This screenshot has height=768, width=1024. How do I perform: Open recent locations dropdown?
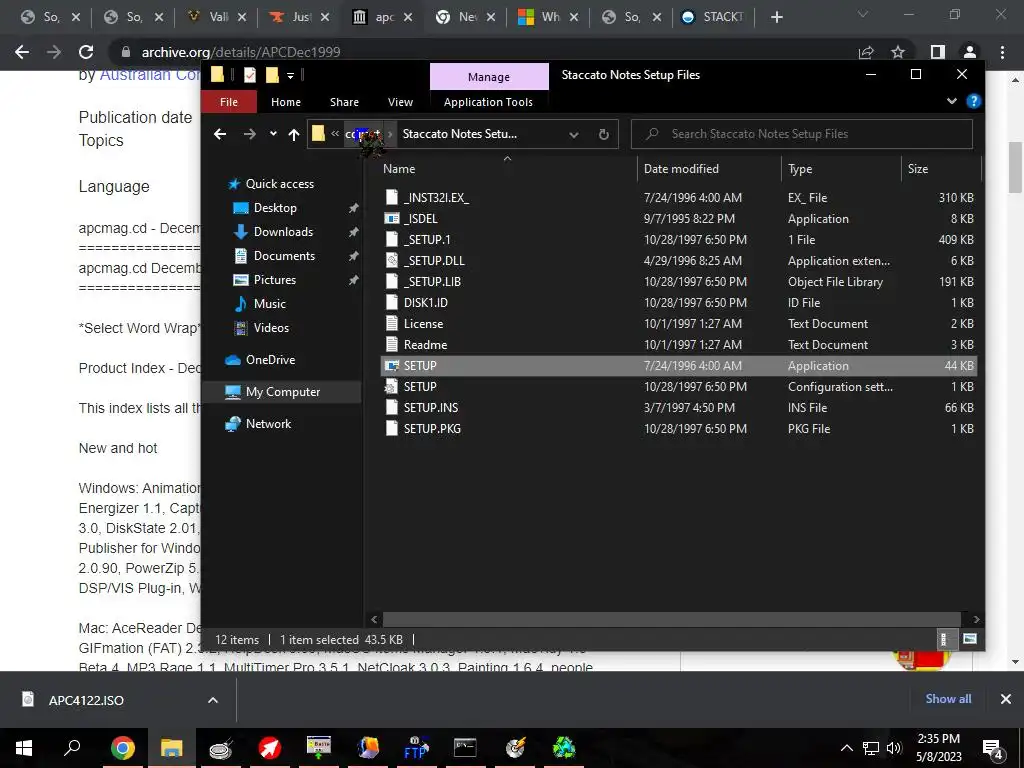click(273, 134)
